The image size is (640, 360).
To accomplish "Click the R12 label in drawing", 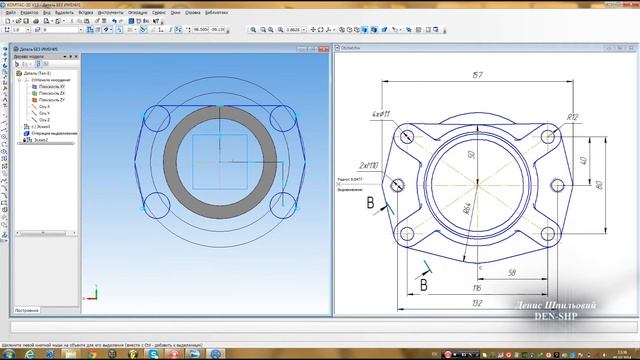I will tap(573, 117).
